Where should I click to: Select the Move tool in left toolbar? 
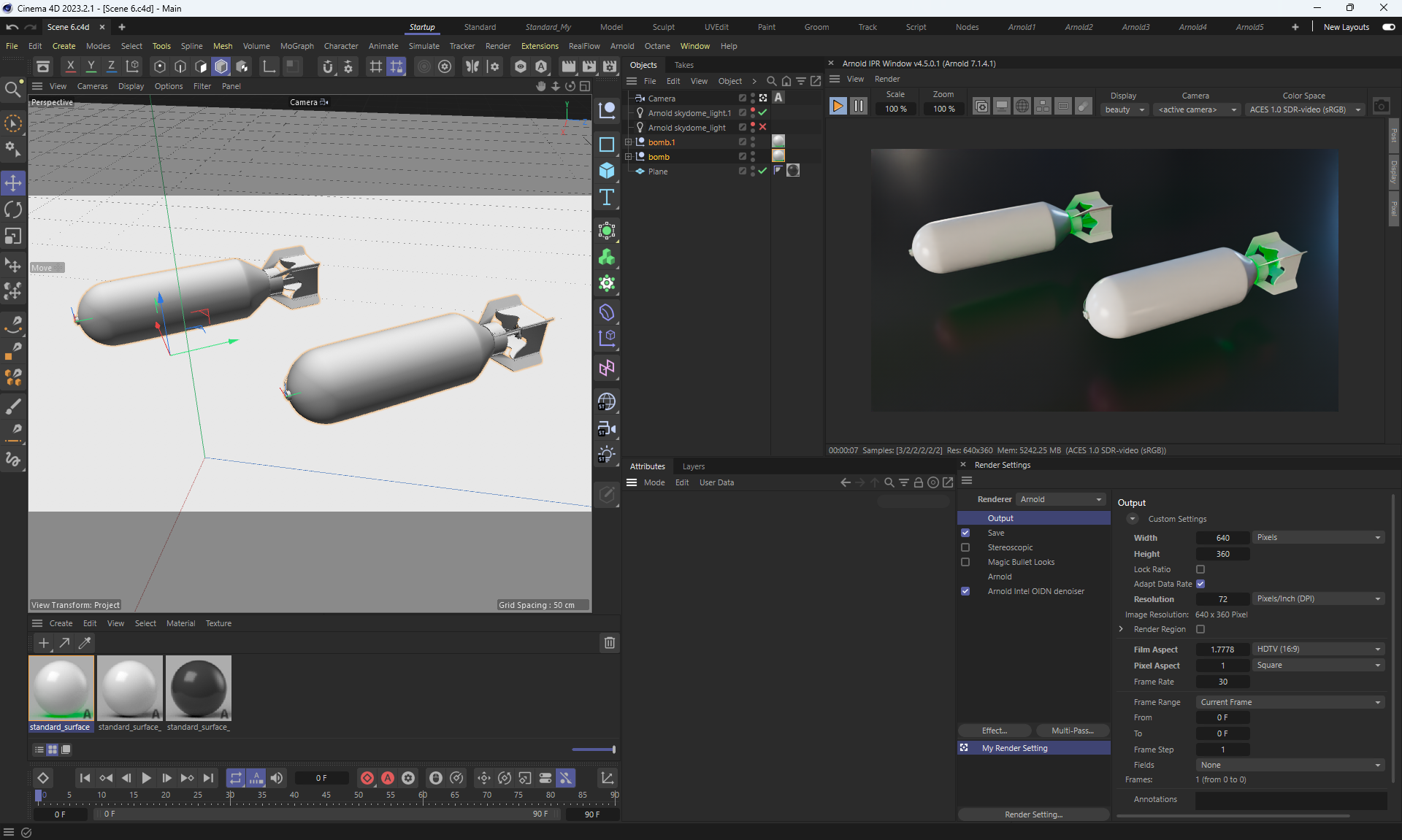tap(13, 182)
